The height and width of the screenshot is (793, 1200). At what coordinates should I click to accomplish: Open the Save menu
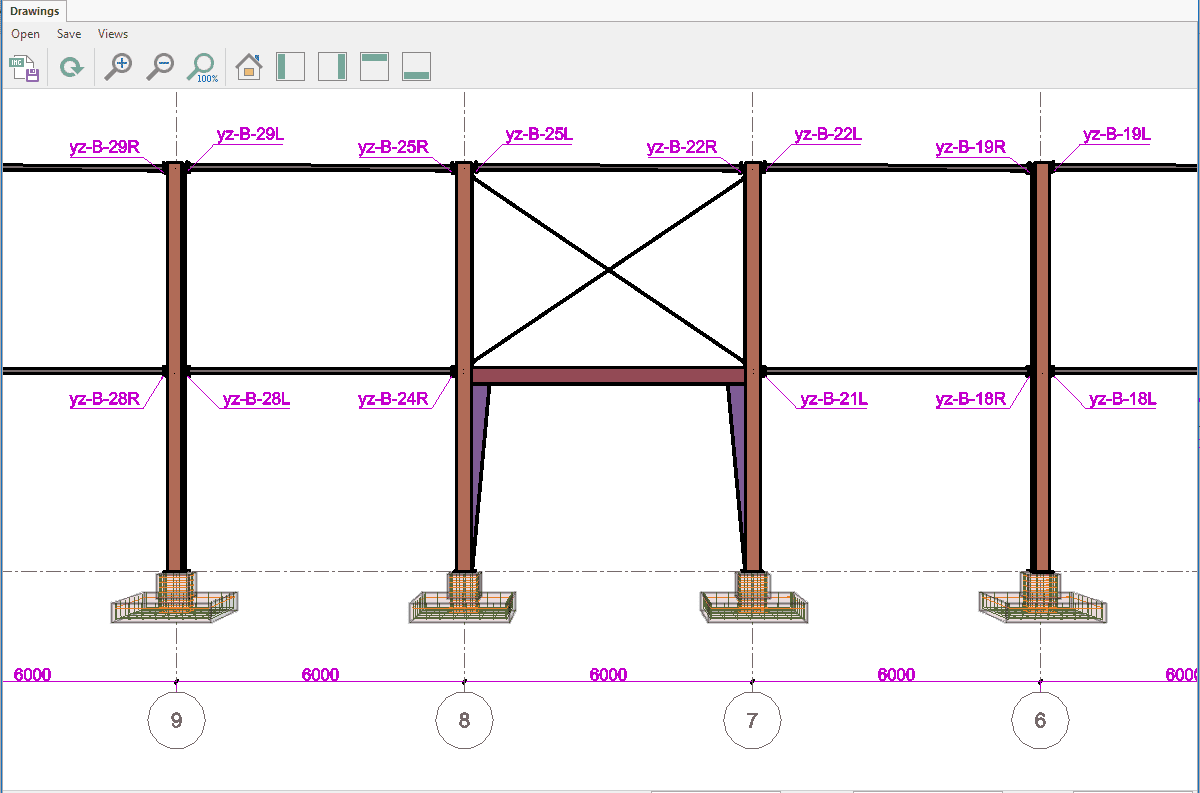pos(69,34)
